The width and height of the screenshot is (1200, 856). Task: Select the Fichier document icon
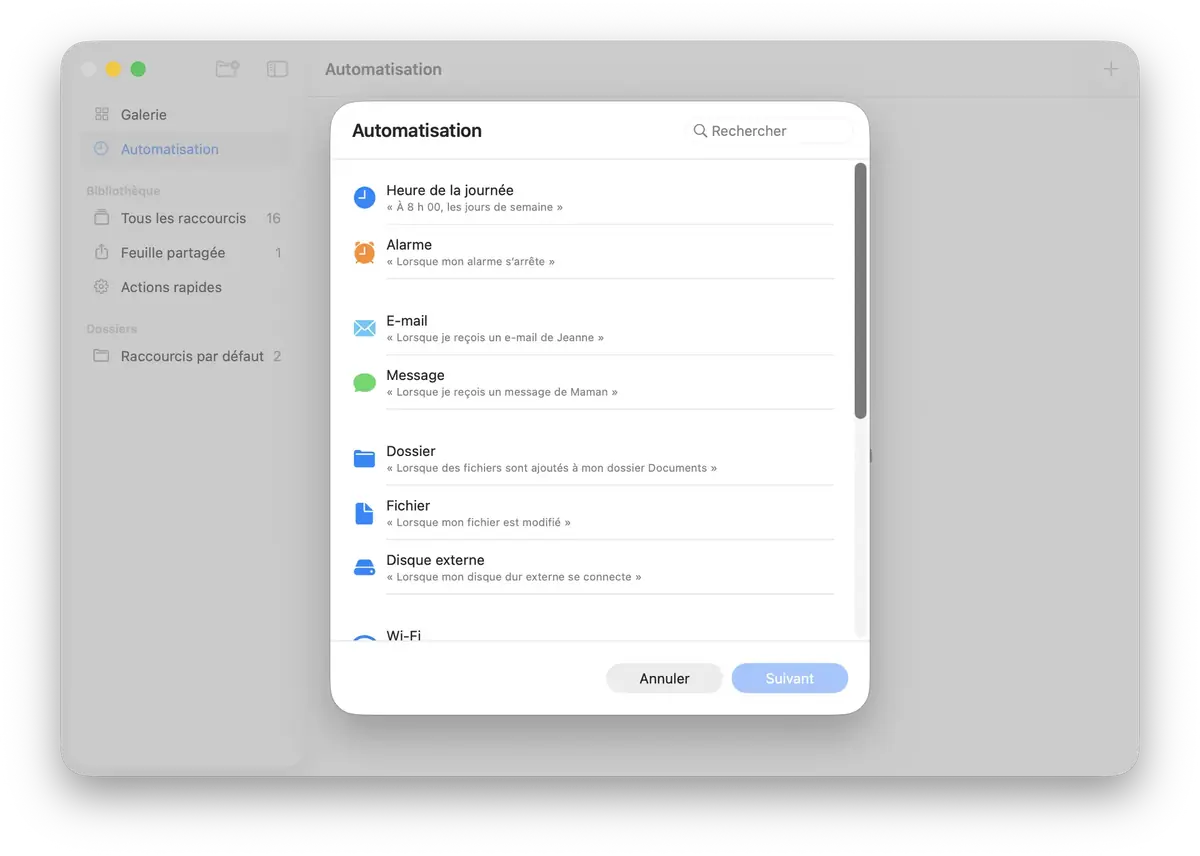coord(364,512)
